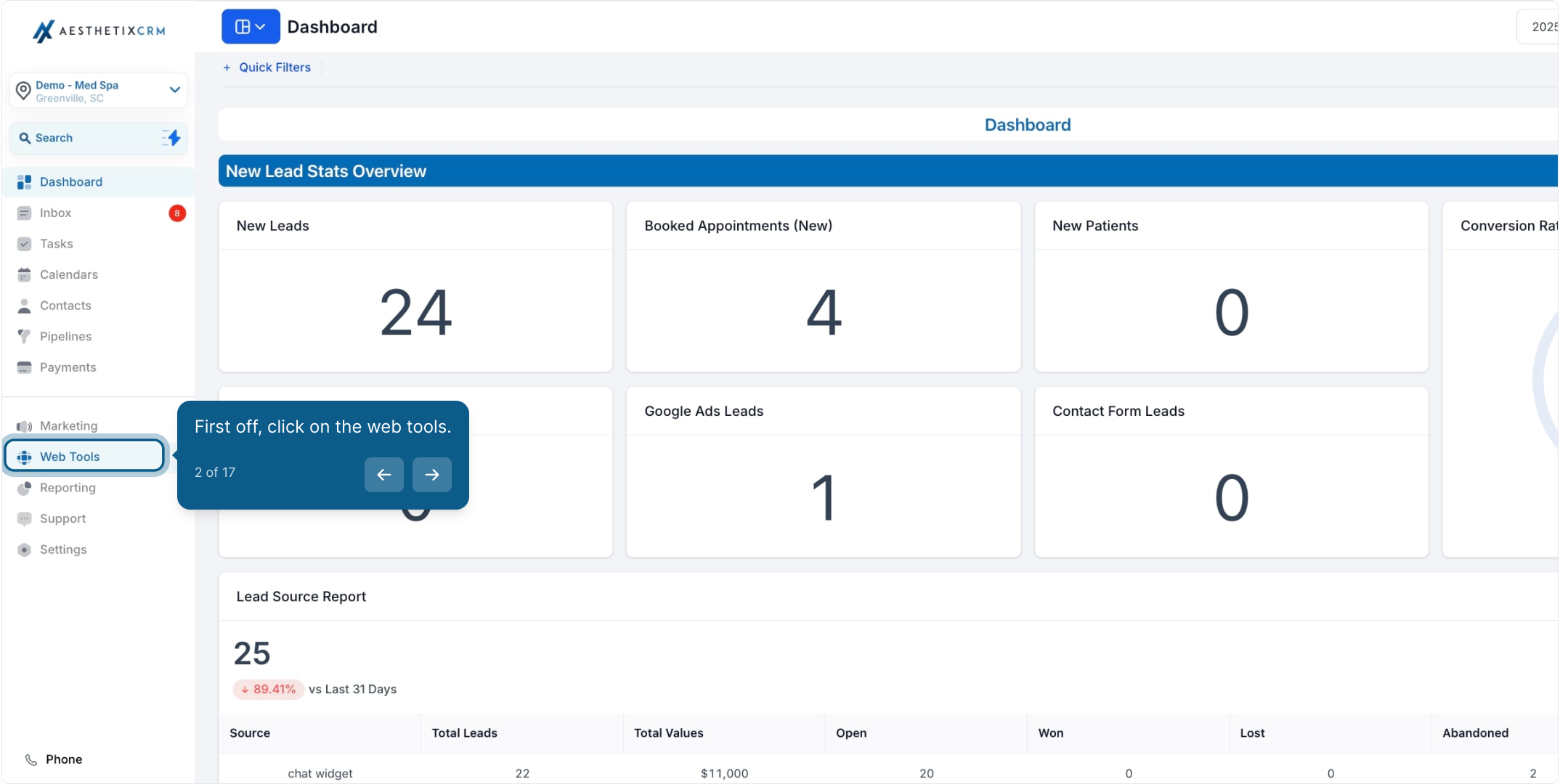This screenshot has height=784, width=1560.
Task: Click the Search field in sidebar
Action: click(99, 138)
